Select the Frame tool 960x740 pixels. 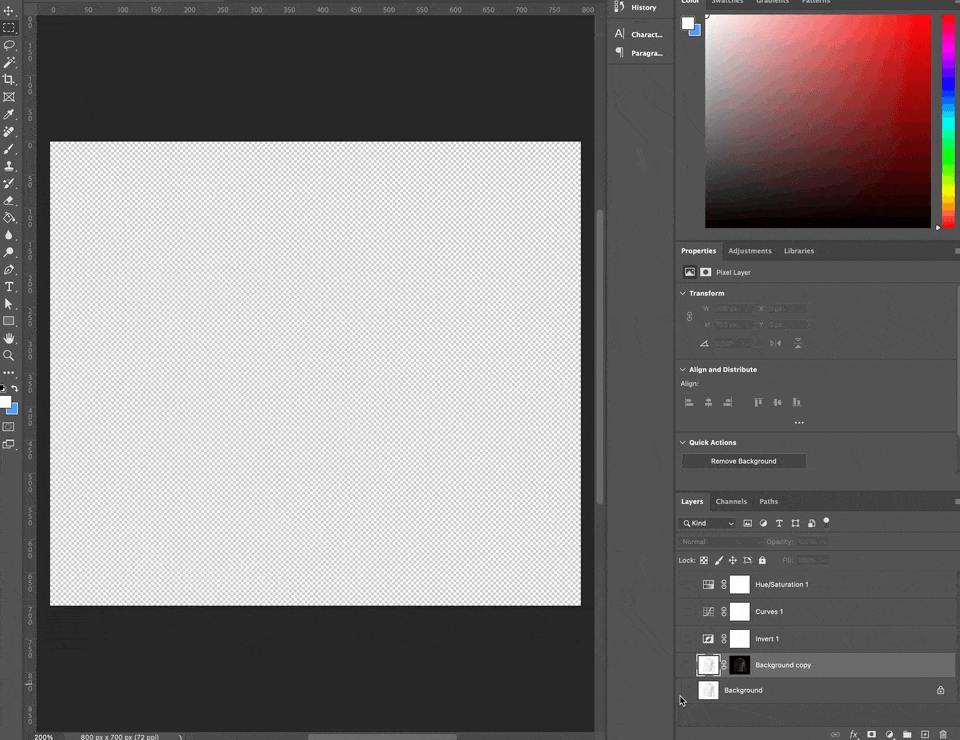pos(9,97)
